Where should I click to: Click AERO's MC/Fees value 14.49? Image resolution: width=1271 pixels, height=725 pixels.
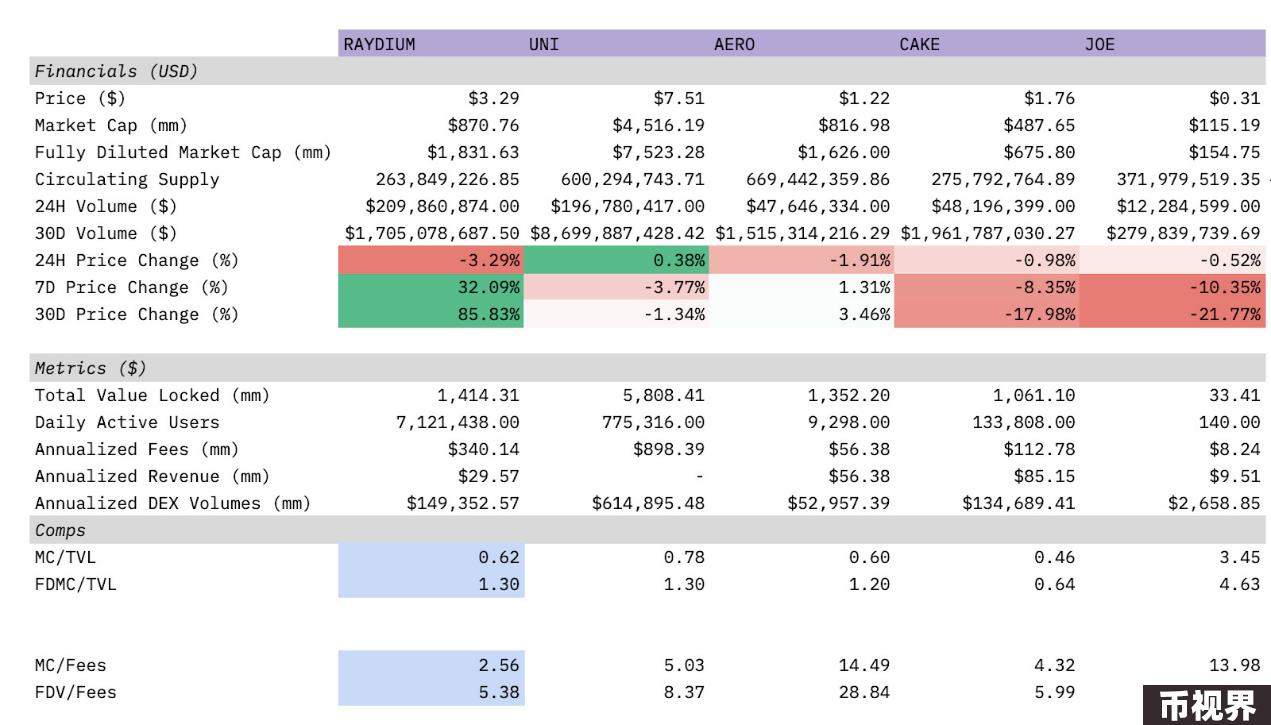864,665
